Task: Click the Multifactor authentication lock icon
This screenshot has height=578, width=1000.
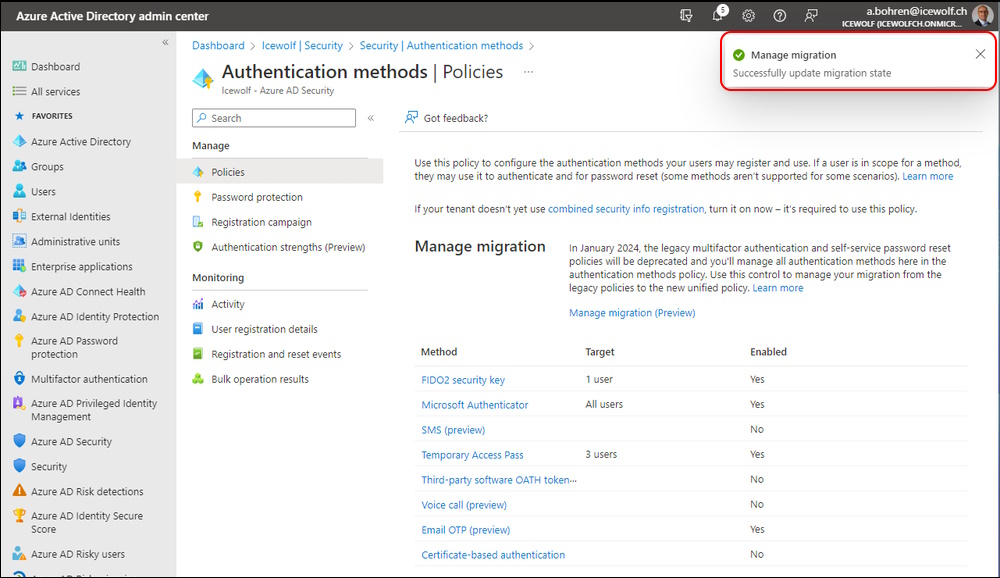Action: (19, 378)
